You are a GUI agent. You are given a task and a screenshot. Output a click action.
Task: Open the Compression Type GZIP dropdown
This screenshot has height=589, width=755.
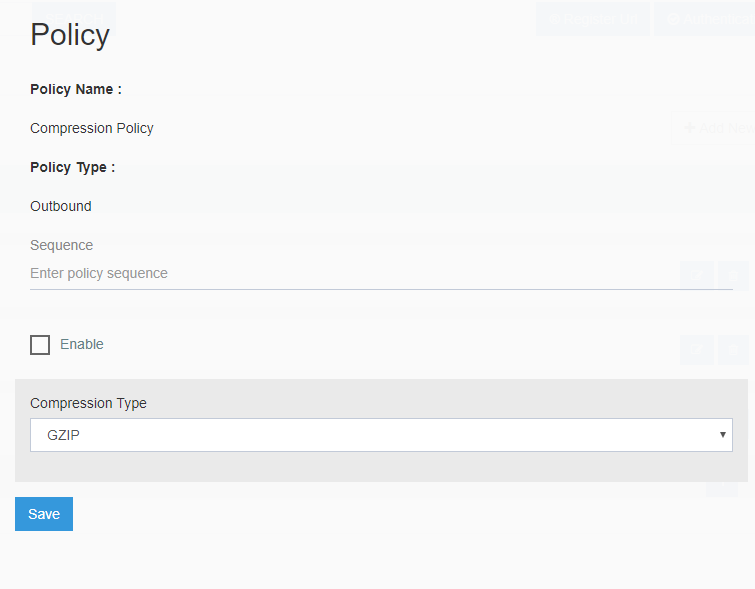pos(381,435)
